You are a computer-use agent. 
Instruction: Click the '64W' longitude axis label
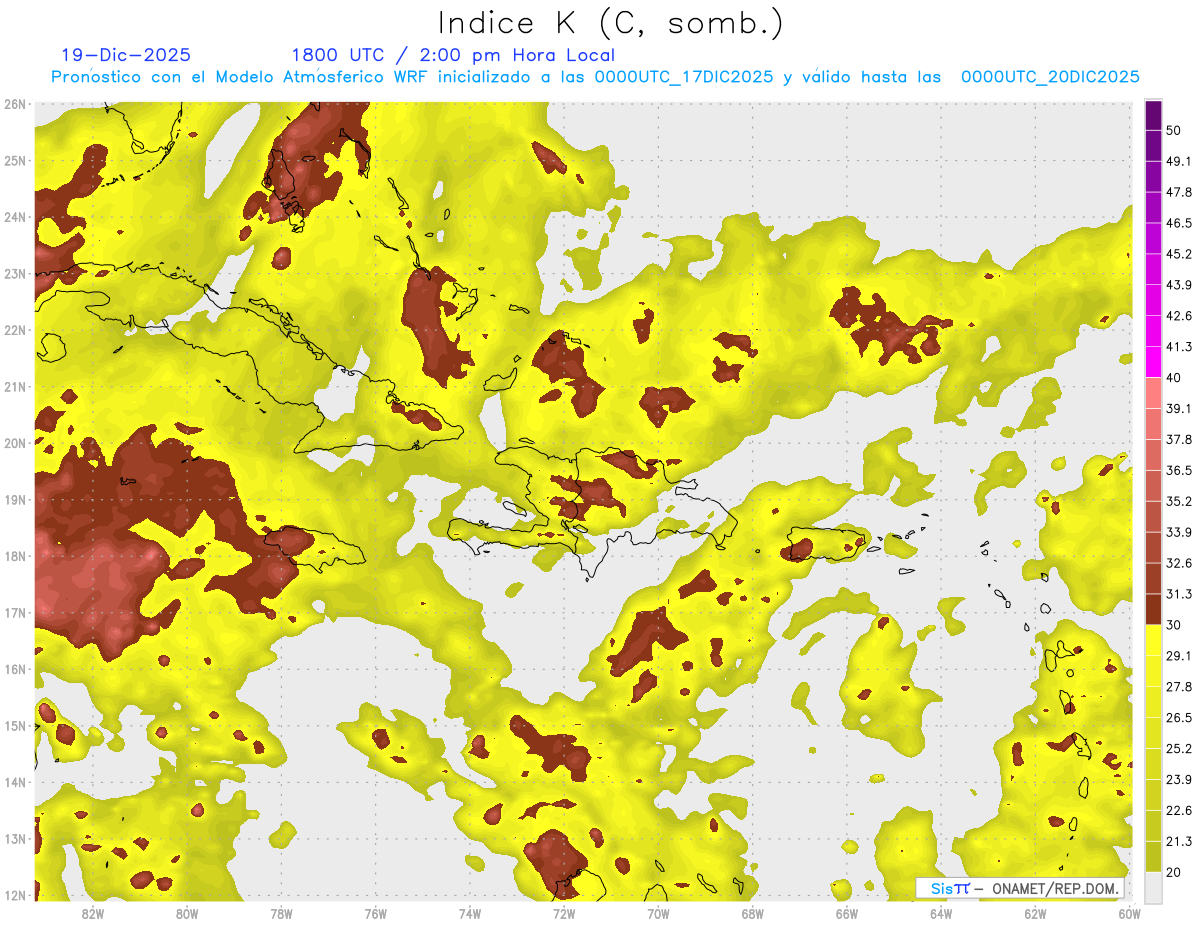941,914
